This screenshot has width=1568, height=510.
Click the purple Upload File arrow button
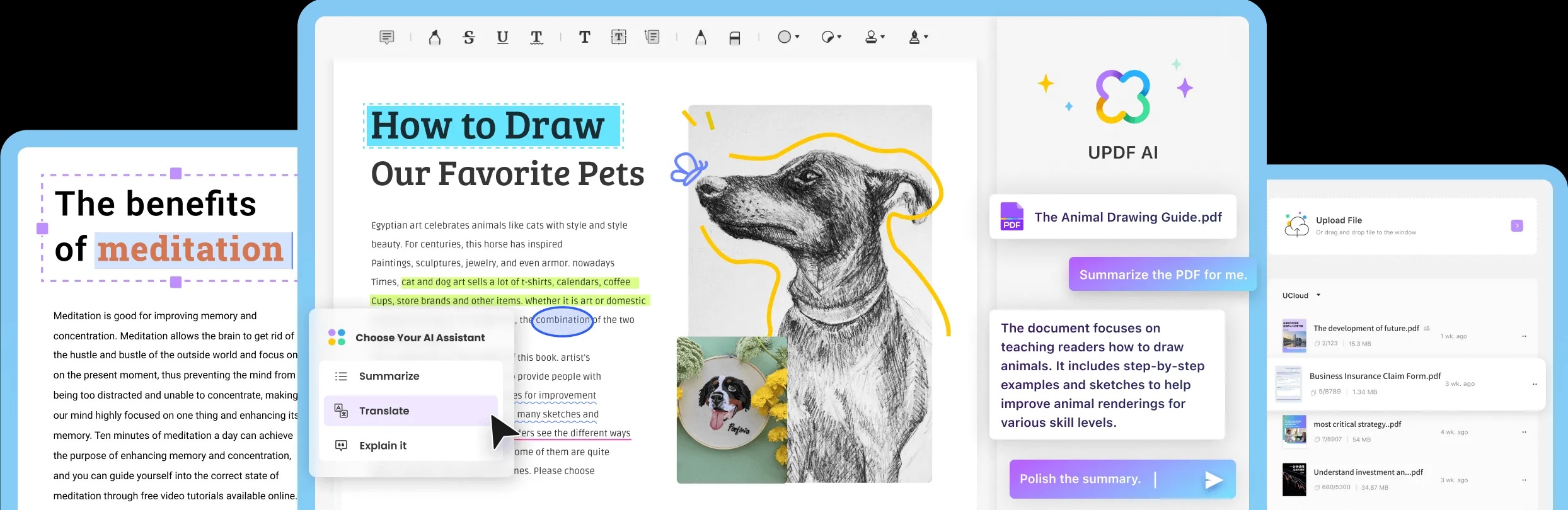(x=1517, y=225)
